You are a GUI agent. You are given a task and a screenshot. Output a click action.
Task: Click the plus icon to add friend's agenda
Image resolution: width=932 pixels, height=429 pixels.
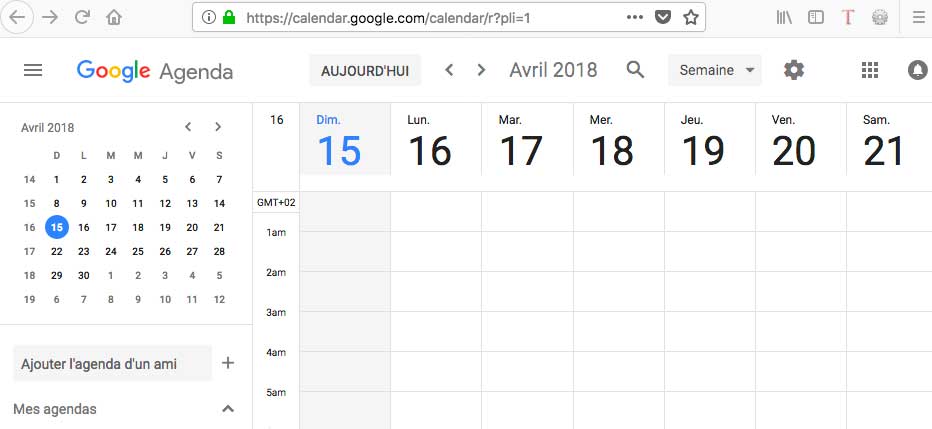[x=228, y=362]
